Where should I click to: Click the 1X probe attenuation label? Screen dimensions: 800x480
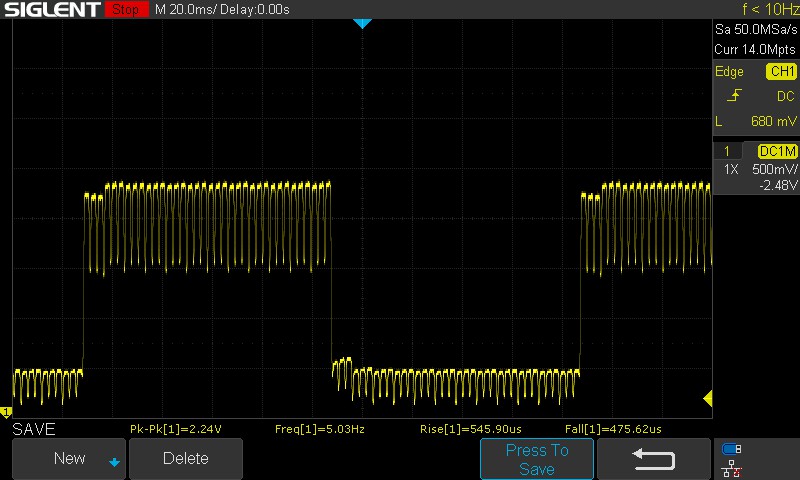coord(731,169)
